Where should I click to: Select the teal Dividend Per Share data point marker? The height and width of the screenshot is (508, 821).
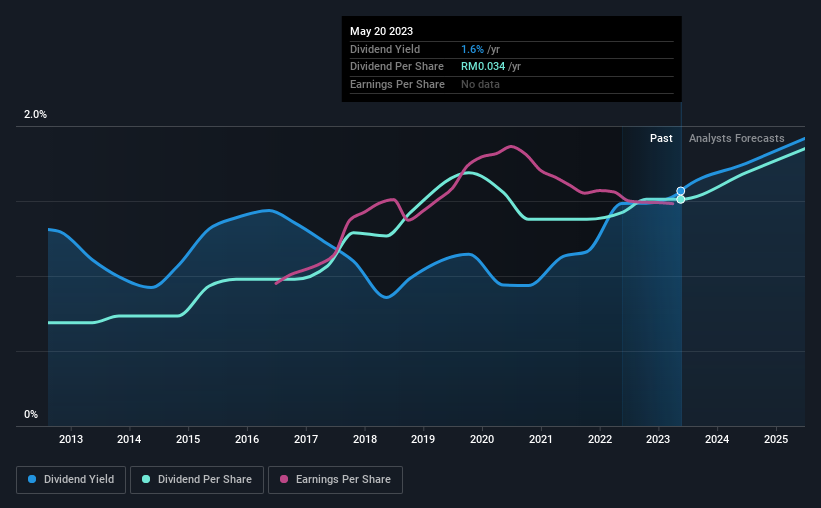pyautogui.click(x=681, y=200)
